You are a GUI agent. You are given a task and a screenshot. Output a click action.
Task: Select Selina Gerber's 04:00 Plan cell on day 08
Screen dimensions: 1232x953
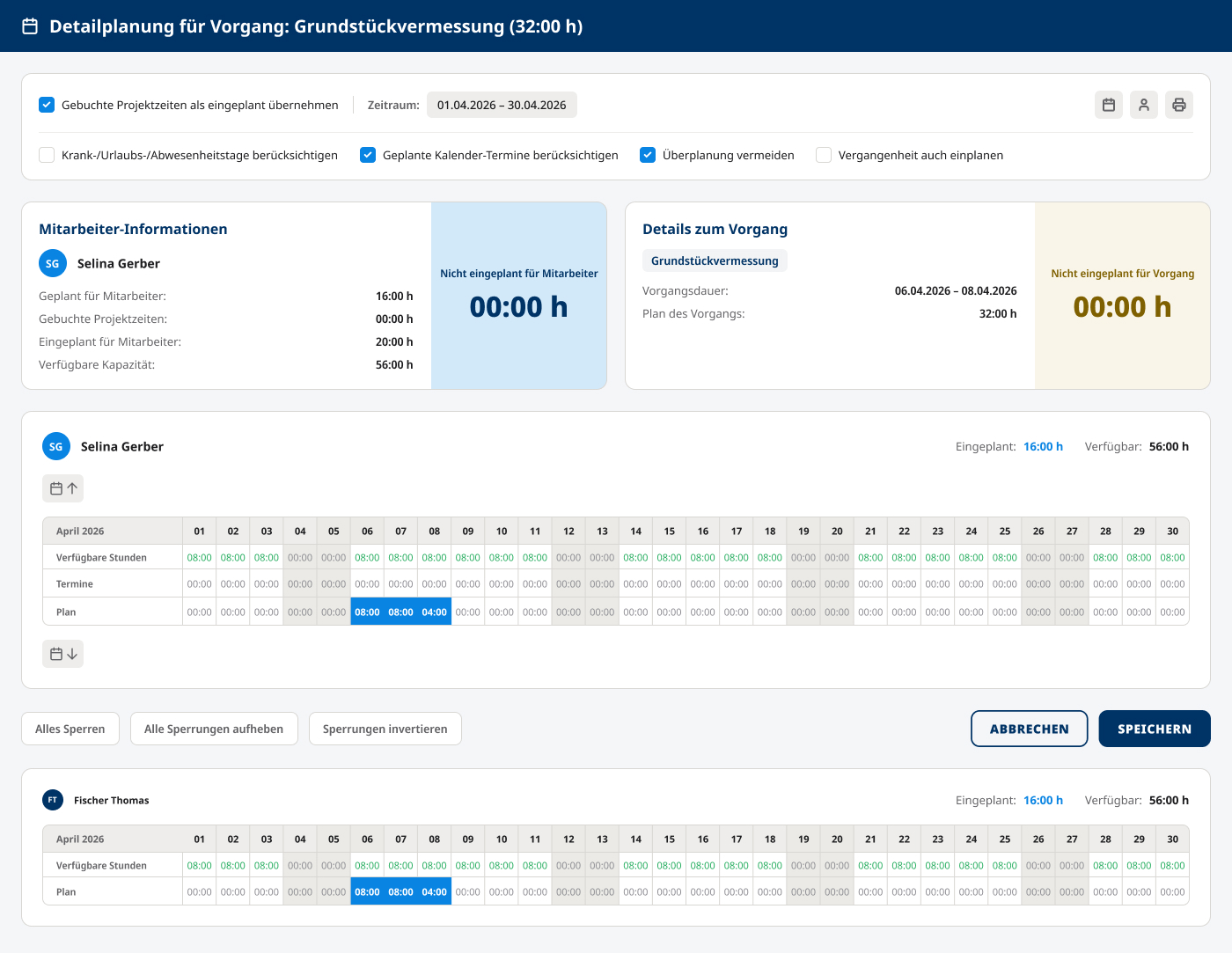click(x=435, y=612)
